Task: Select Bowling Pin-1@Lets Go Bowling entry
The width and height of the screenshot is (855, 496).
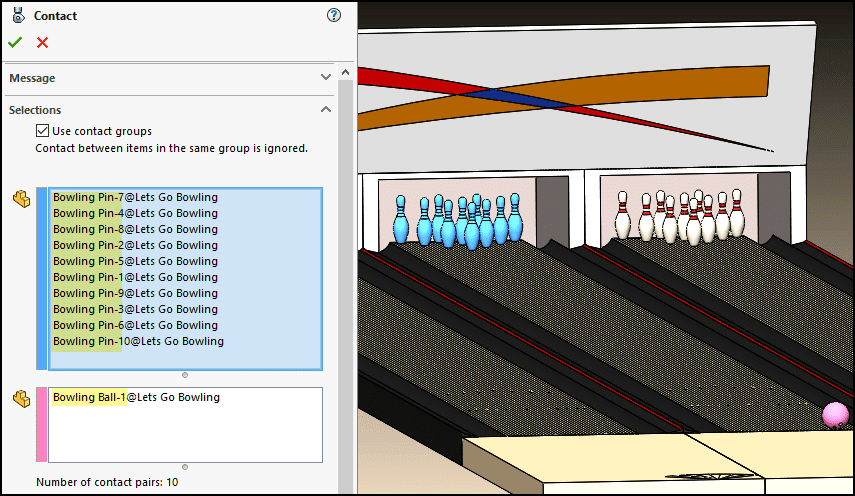Action: click(x=135, y=277)
